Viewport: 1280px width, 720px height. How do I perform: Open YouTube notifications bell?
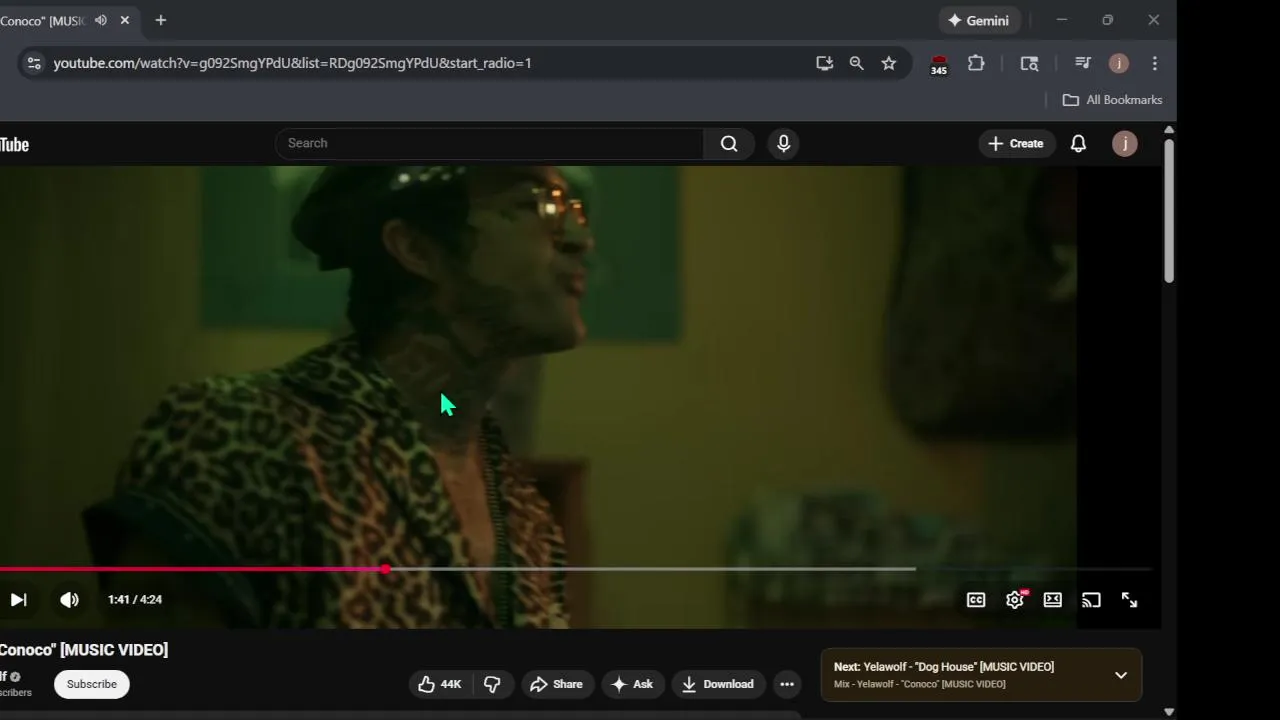(1078, 144)
